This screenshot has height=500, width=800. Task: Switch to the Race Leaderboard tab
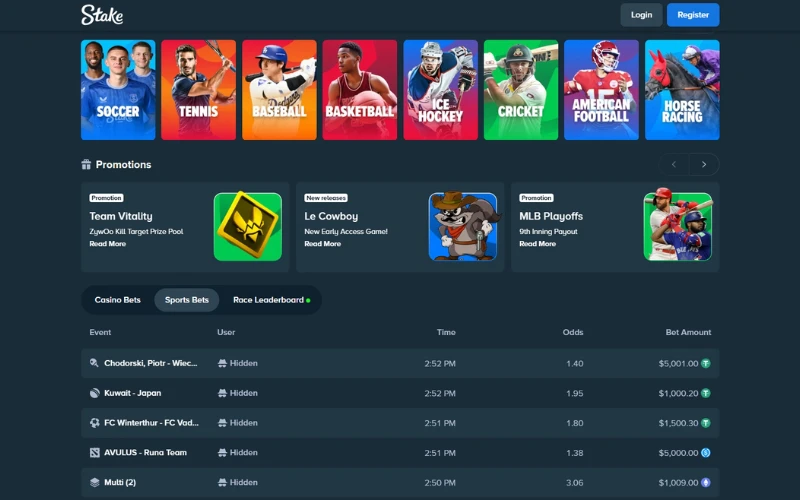point(271,300)
